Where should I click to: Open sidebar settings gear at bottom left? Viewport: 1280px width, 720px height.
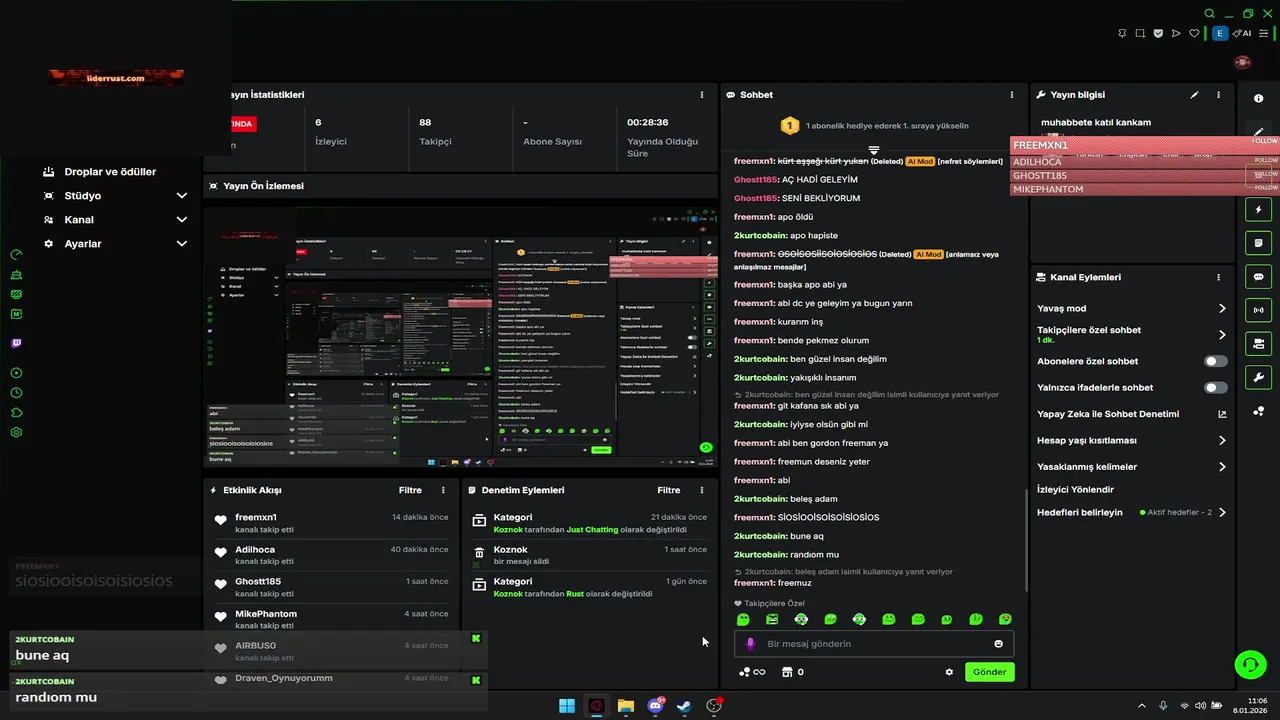click(16, 432)
